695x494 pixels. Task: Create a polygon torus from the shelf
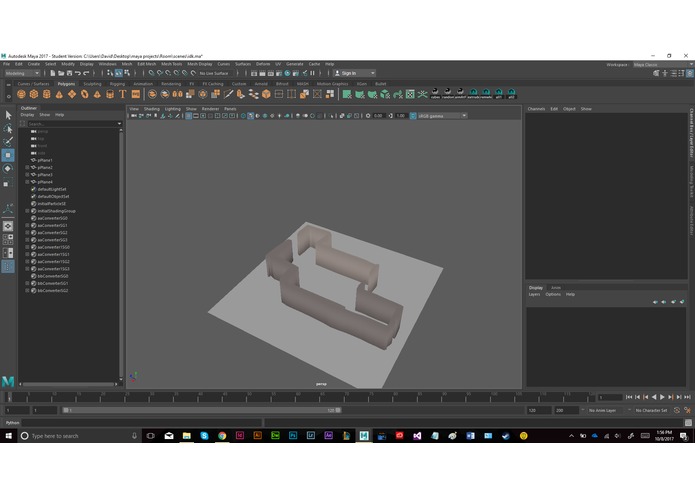(84, 94)
